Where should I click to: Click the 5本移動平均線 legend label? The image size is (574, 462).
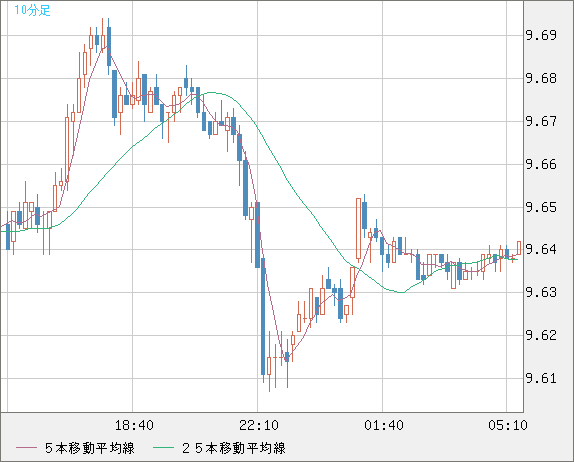point(90,448)
